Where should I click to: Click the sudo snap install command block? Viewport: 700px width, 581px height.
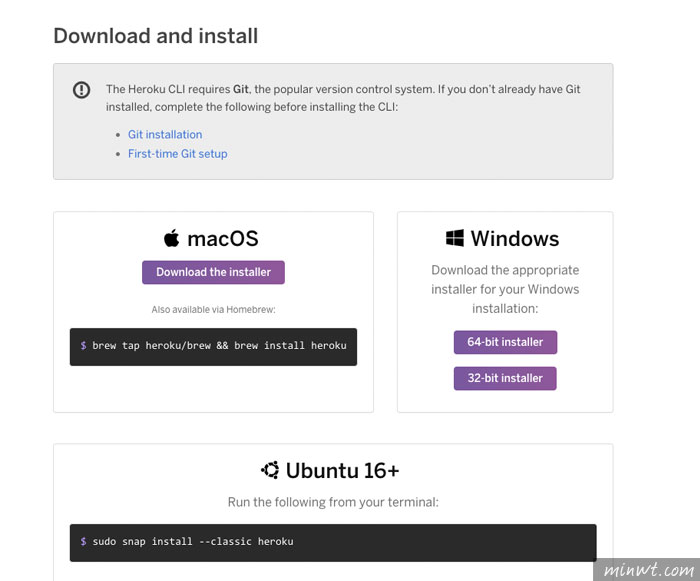coord(333,543)
